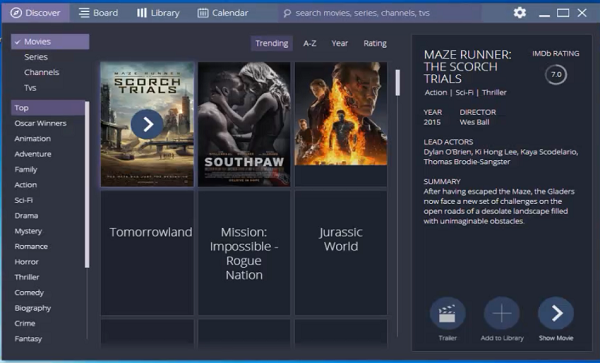Screen dimensions: 600x363
Task: Click the Trailer clapperboard icon
Action: [447, 313]
